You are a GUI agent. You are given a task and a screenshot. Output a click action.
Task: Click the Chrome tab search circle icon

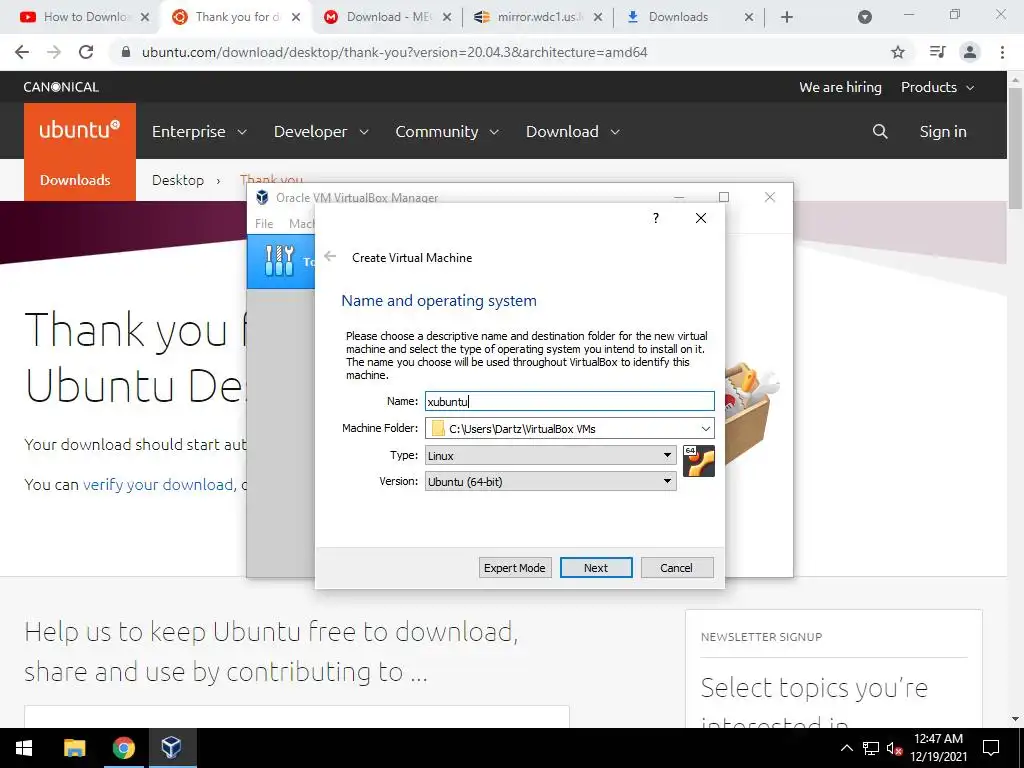tap(865, 18)
